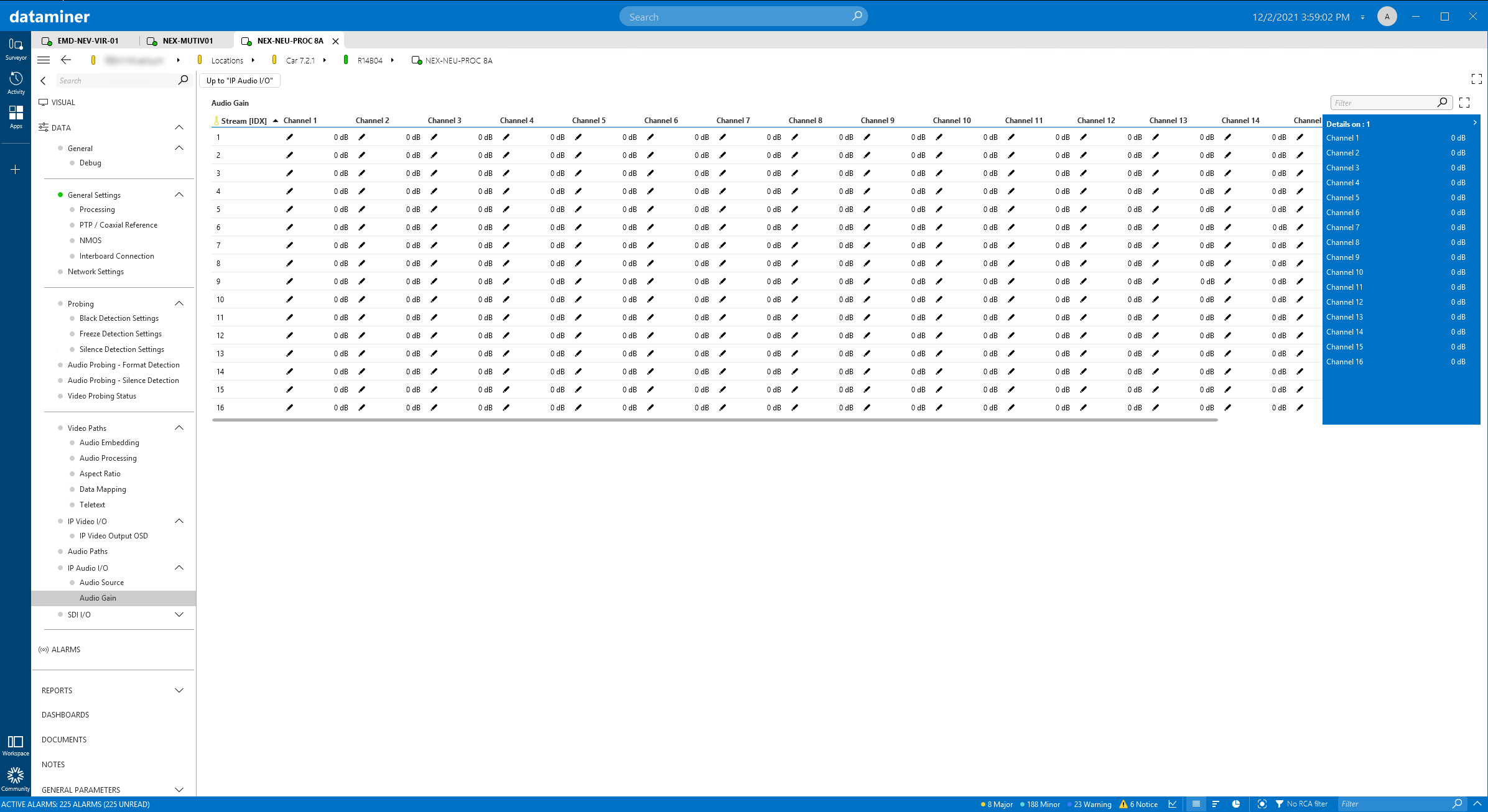1488x812 pixels.
Task: Collapse the DATA section
Action: click(x=179, y=127)
